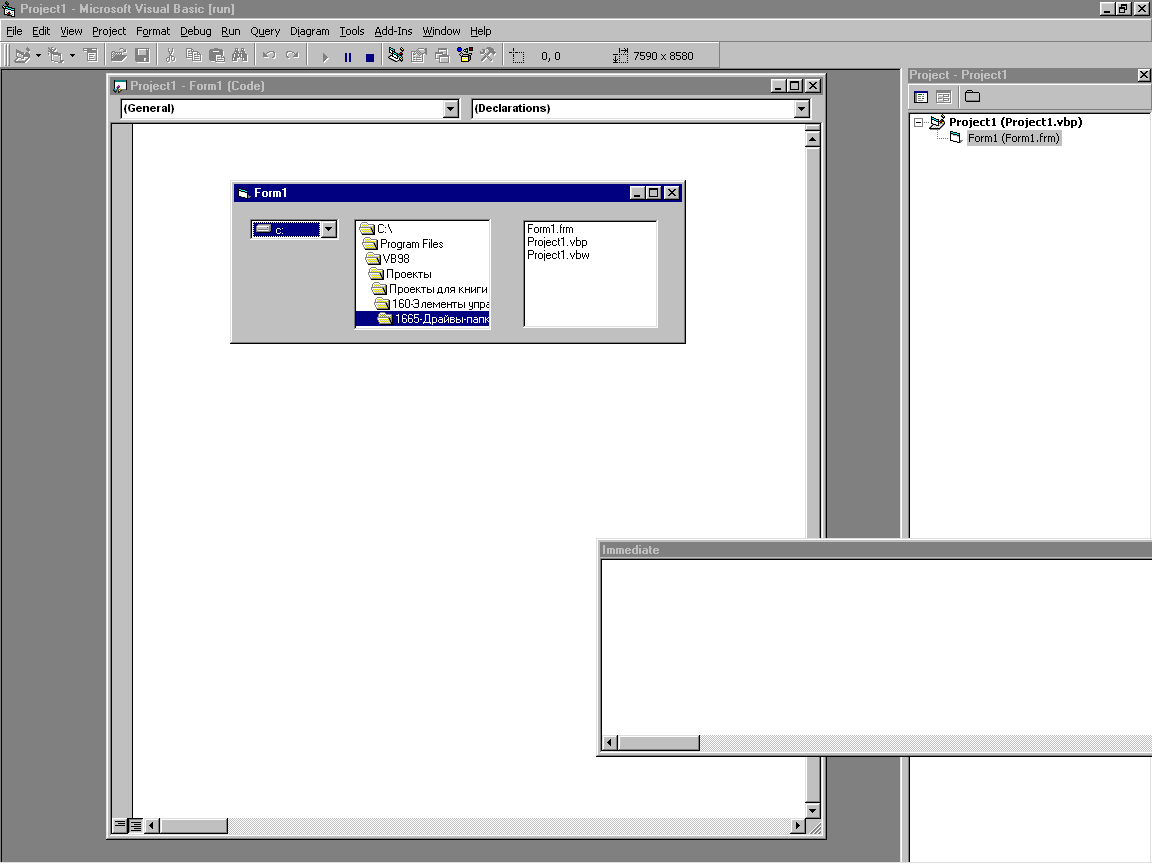
Task: Open the drive c: combo box arrow
Action: point(328,229)
